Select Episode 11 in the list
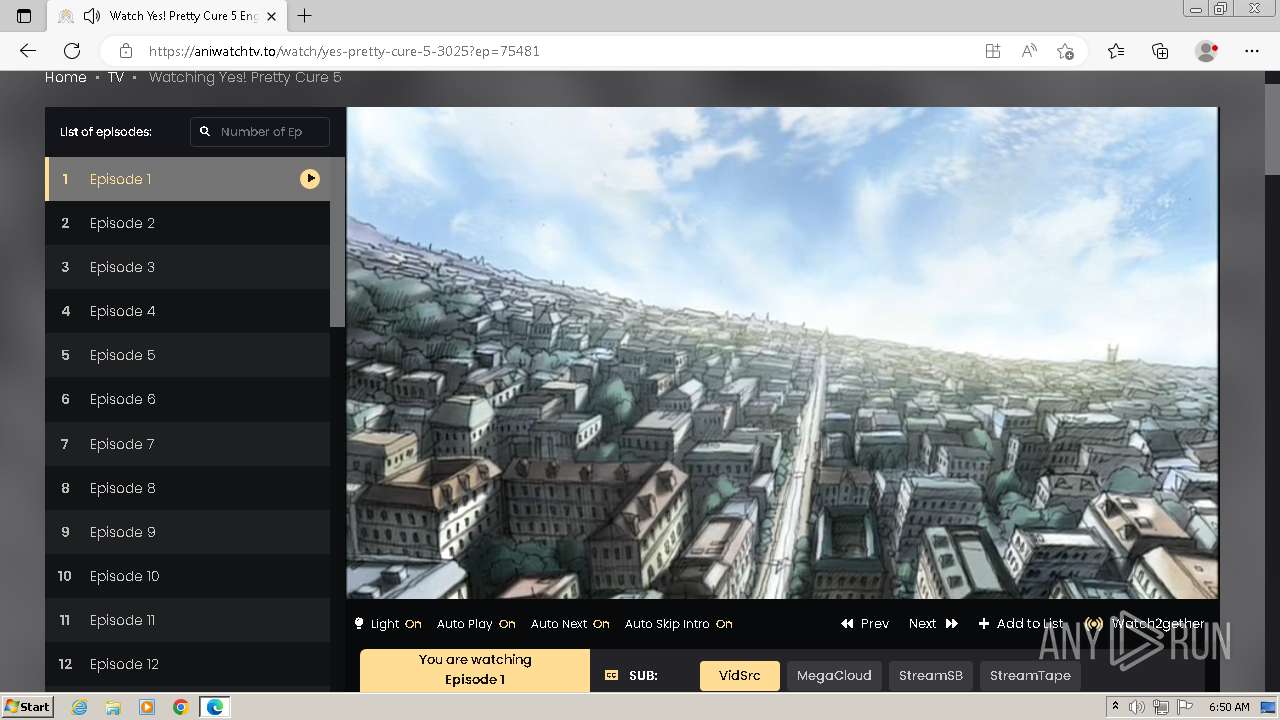1280x720 pixels. (188, 620)
